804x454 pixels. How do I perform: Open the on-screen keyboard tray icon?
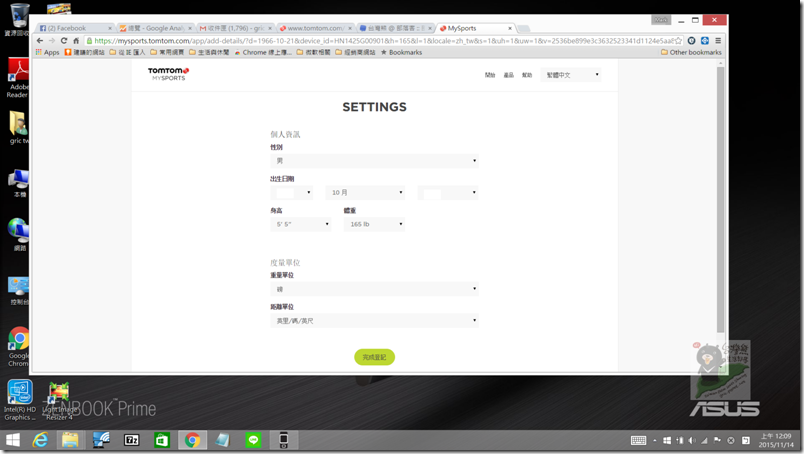[638, 440]
